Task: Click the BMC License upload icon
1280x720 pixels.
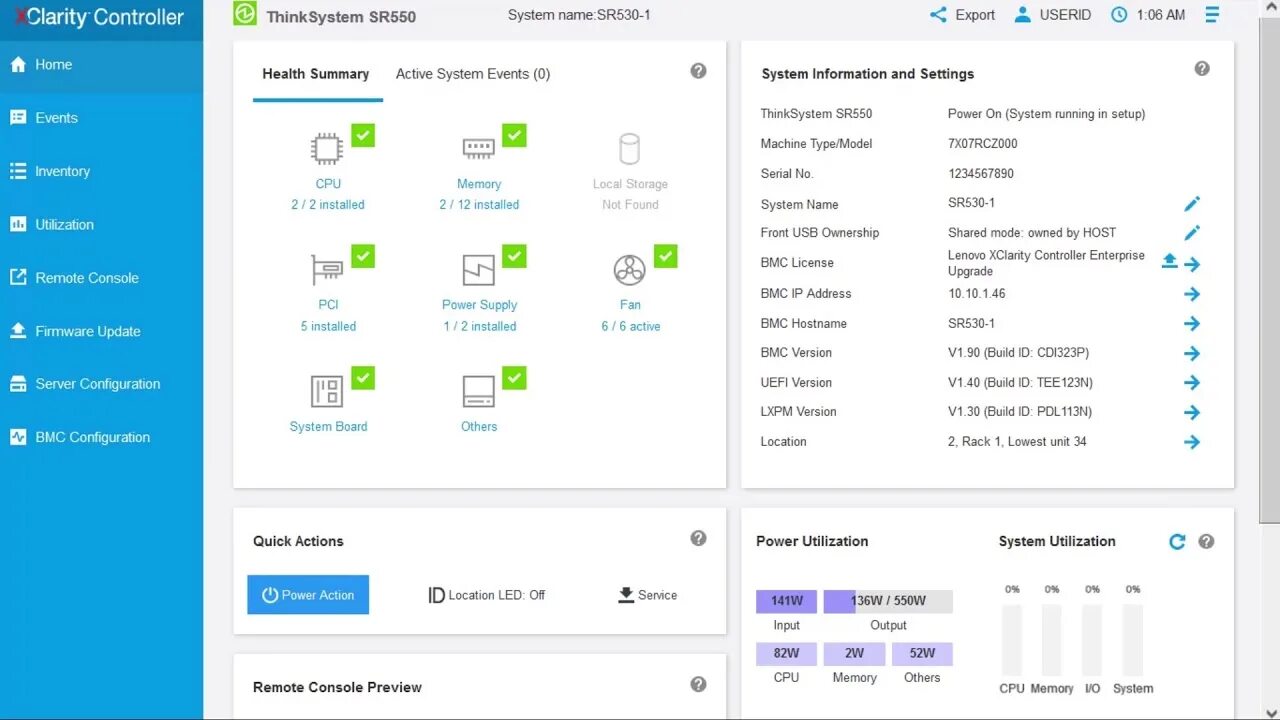Action: click(x=1169, y=261)
